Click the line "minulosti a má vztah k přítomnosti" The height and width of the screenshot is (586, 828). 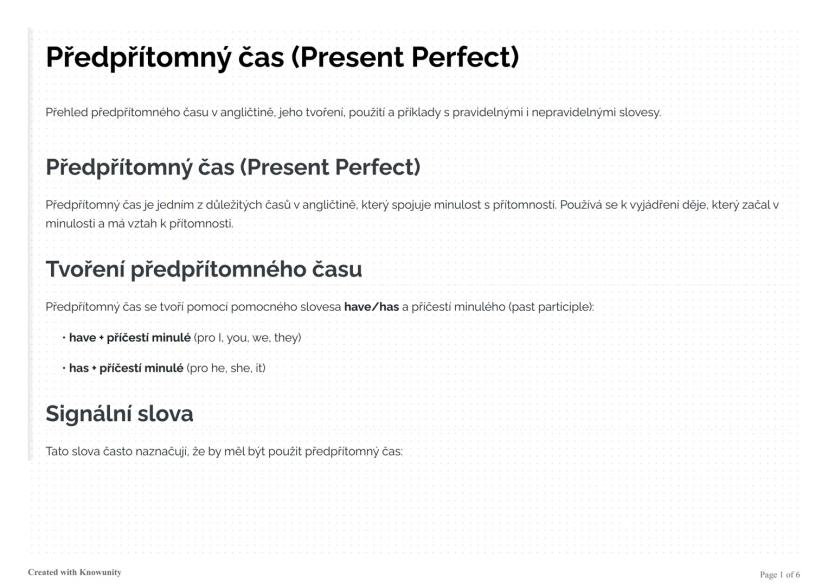(139, 222)
